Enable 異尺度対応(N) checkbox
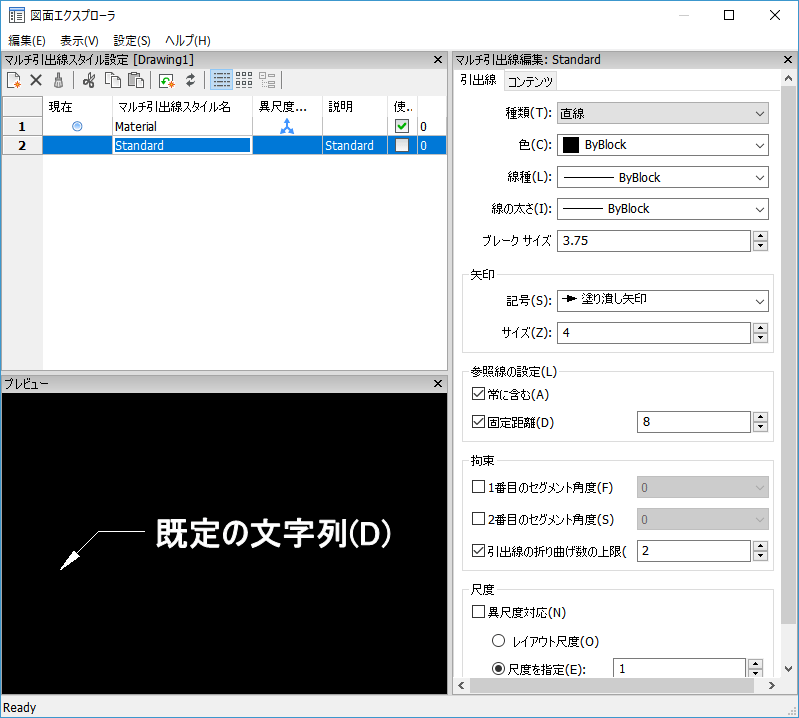The width and height of the screenshot is (799, 718). point(478,611)
